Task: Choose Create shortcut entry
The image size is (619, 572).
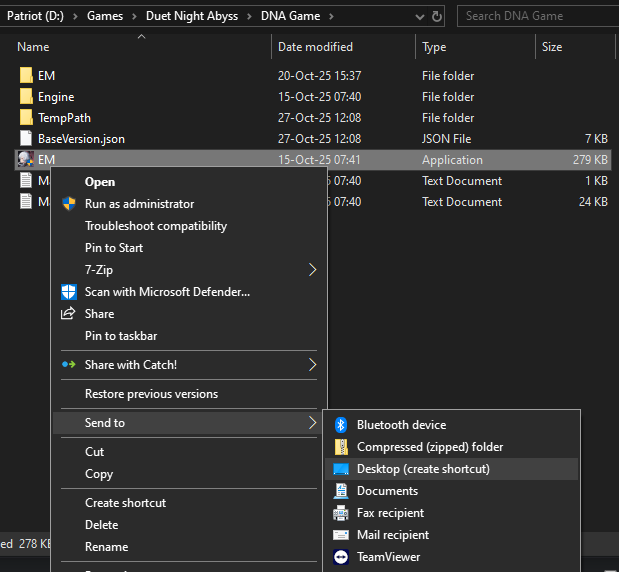Action: [125, 503]
